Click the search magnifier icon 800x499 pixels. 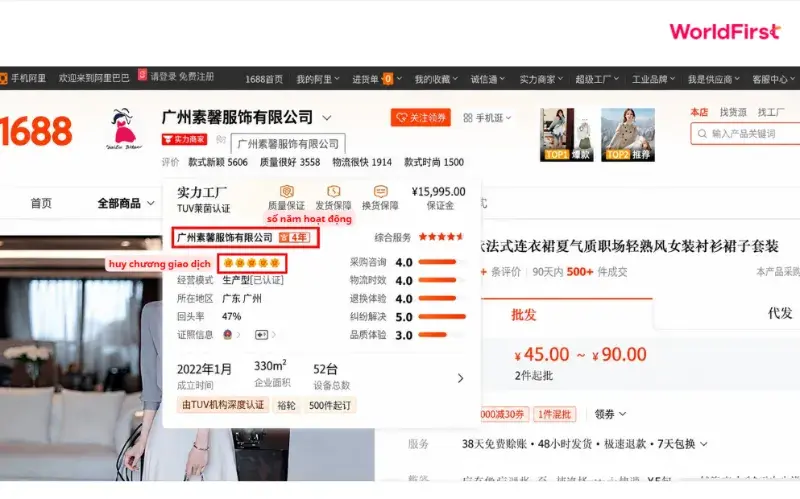pos(702,134)
